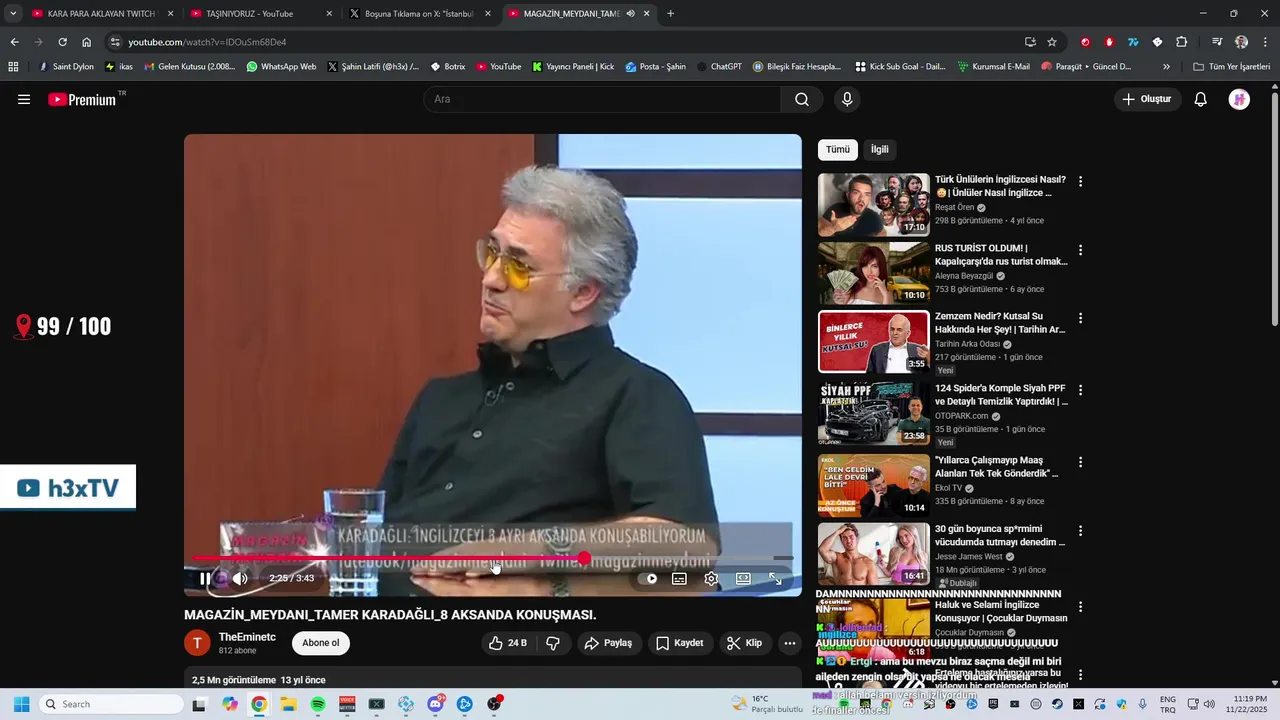The image size is (1280, 720).
Task: Select the Tümü filter chip
Action: [837, 149]
